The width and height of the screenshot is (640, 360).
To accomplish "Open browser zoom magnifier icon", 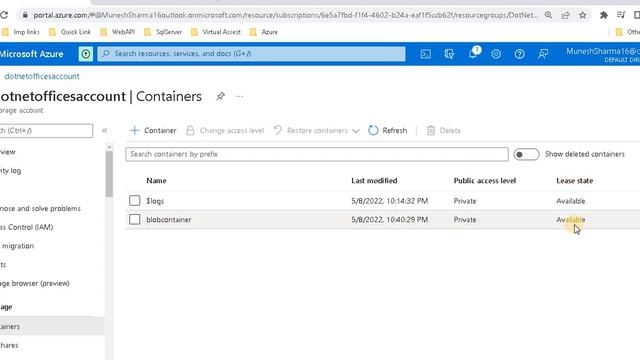I will point(548,15).
